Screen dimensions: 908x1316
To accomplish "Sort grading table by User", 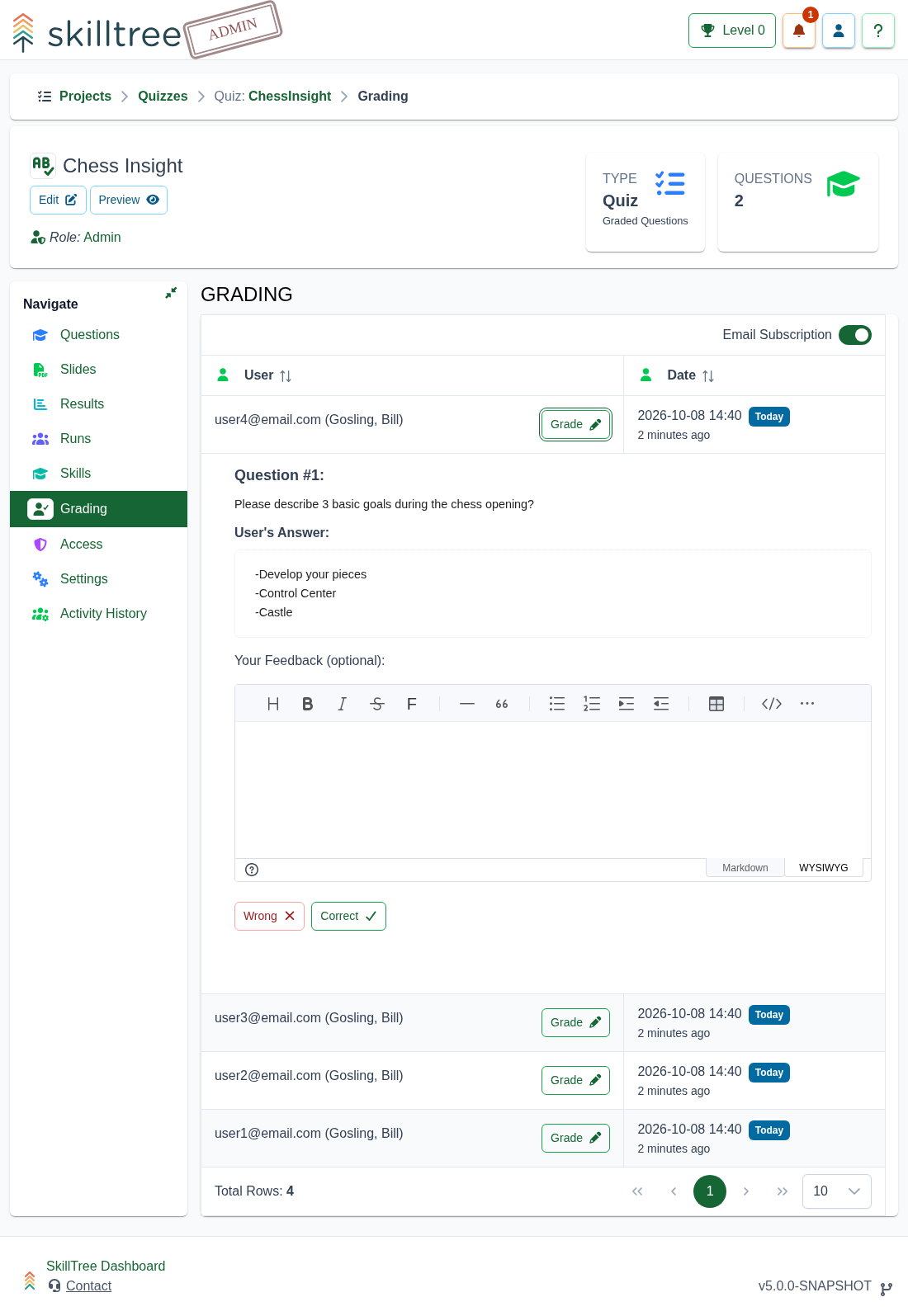I will point(286,376).
